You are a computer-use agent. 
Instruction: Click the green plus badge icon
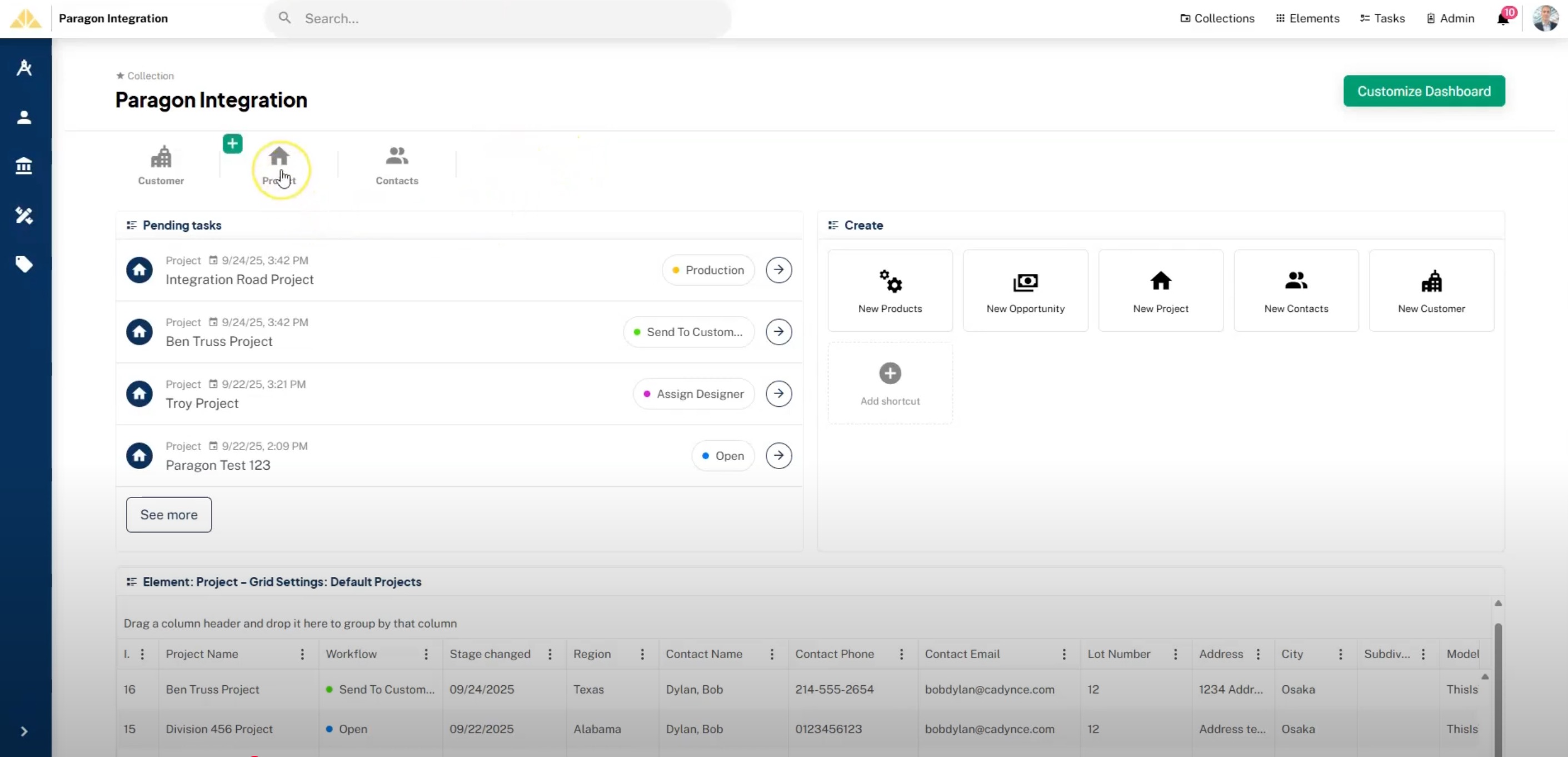click(232, 144)
